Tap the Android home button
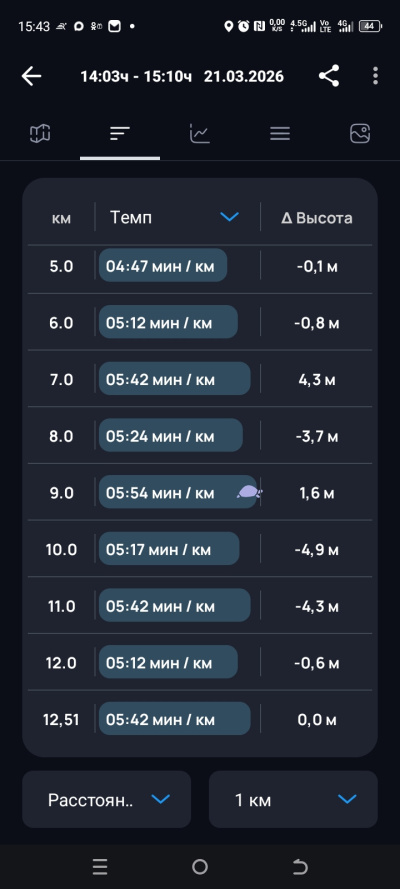This screenshot has width=400, height=889. coord(200,867)
